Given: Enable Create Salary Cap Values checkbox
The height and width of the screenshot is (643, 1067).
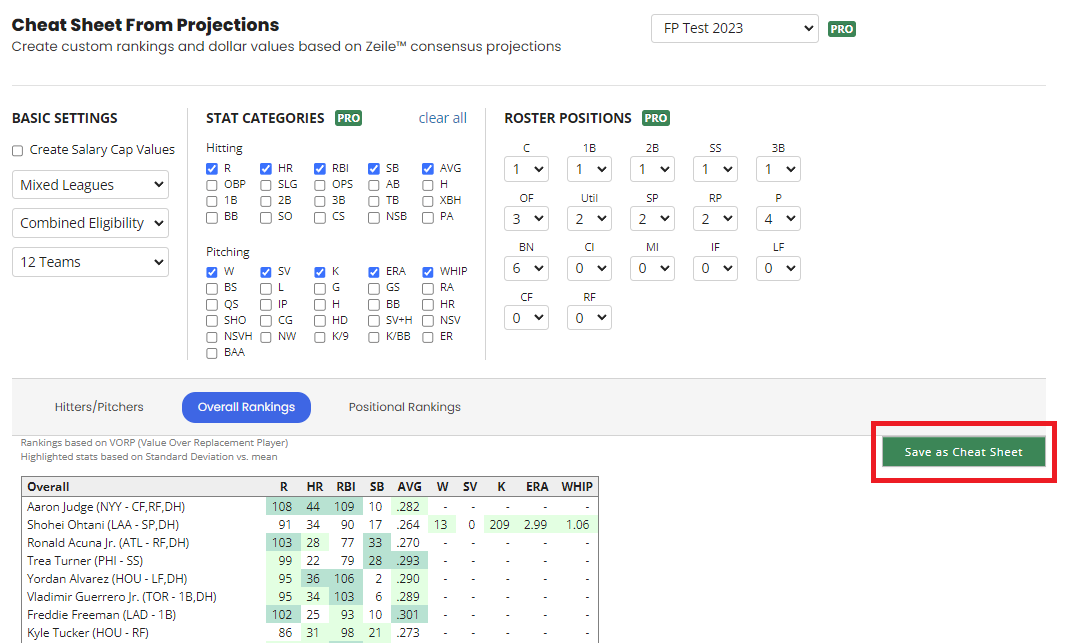Looking at the screenshot, I should coord(18,150).
